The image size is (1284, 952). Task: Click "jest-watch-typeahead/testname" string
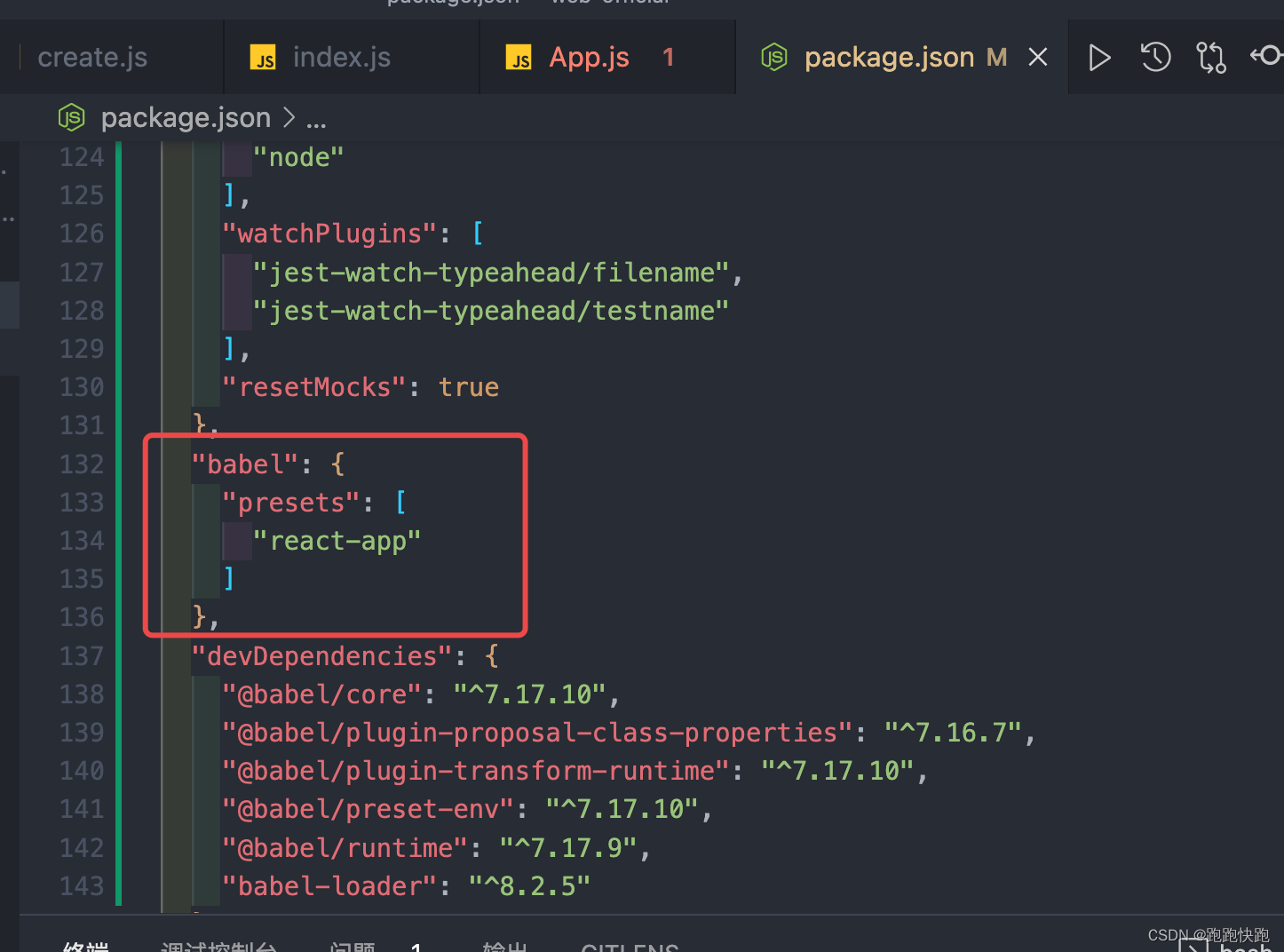pos(491,311)
